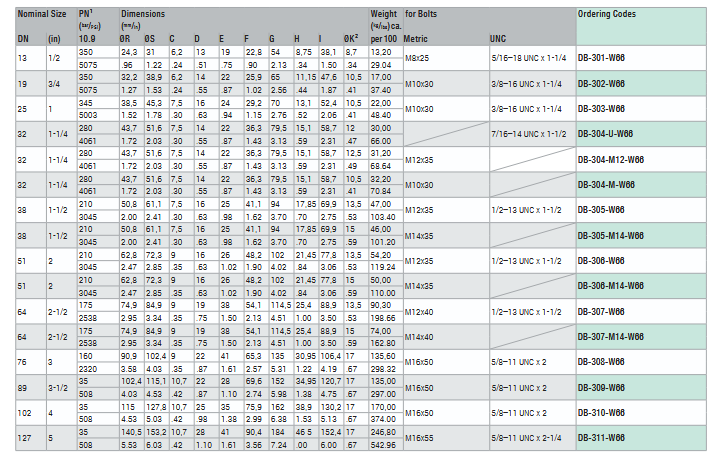Select the M8x25 metric bolt cell
Image resolution: width=714 pixels, height=460 pixels.
tap(418, 56)
